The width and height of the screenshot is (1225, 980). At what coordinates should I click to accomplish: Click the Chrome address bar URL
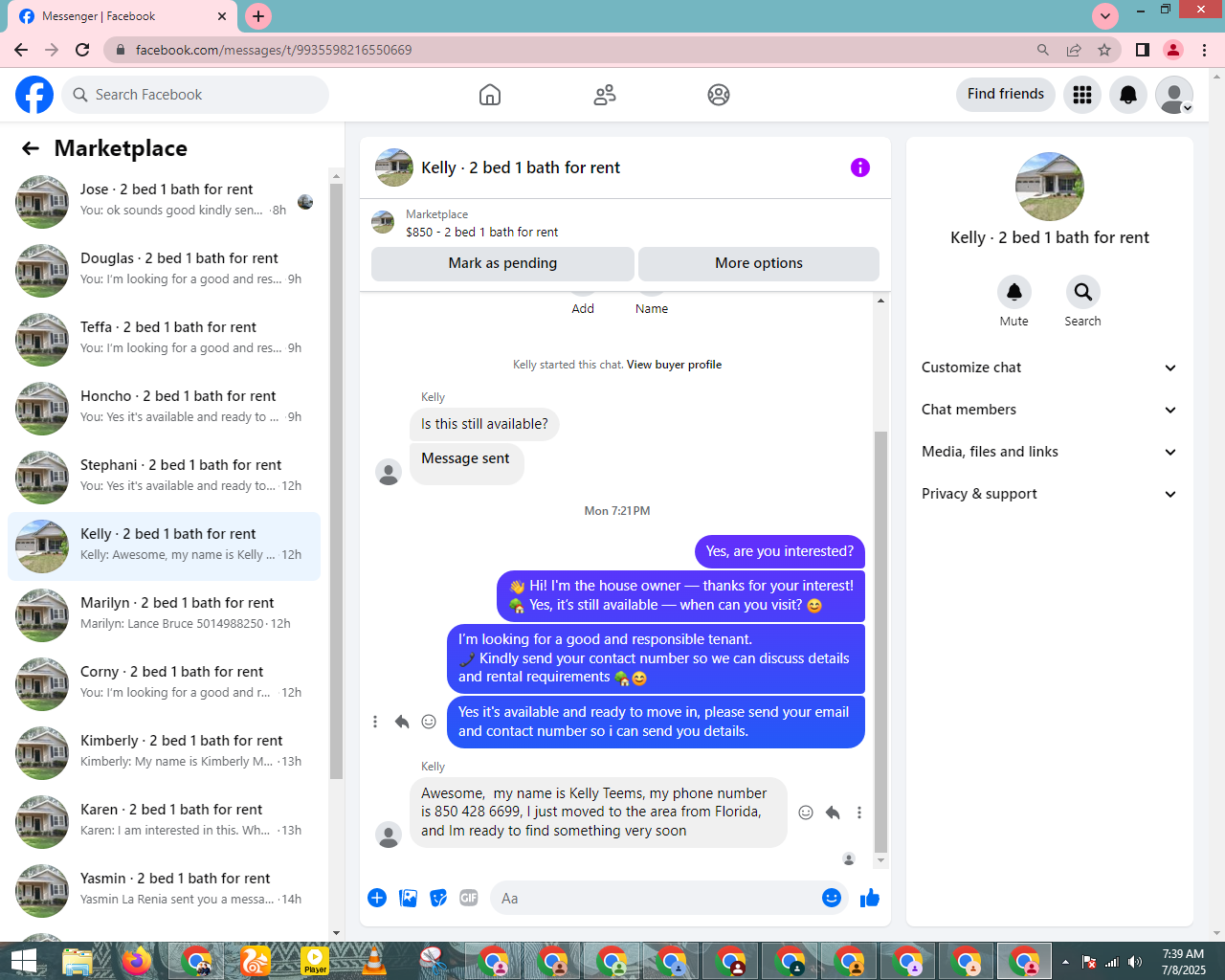pos(274,50)
